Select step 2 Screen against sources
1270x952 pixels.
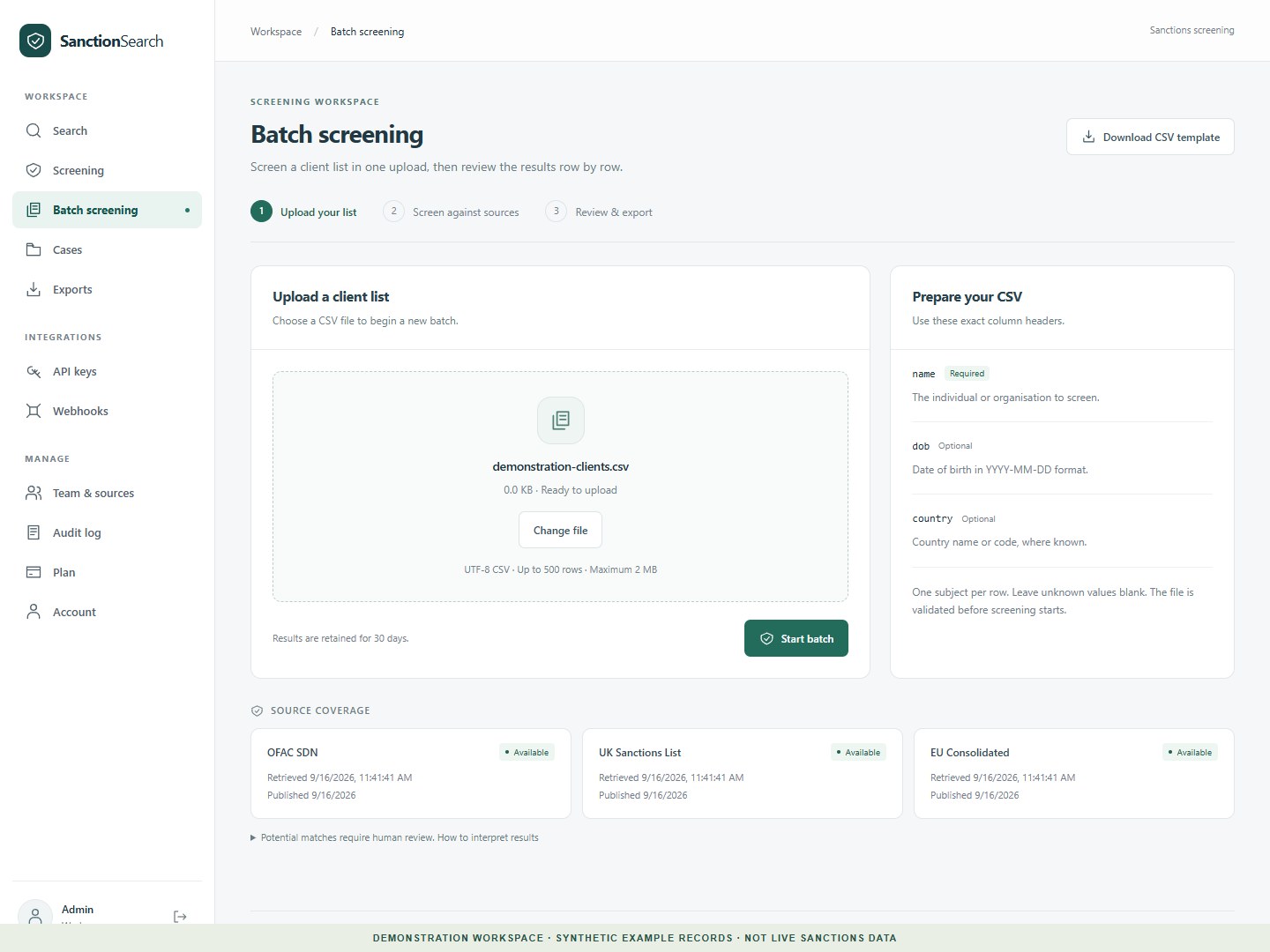point(451,212)
